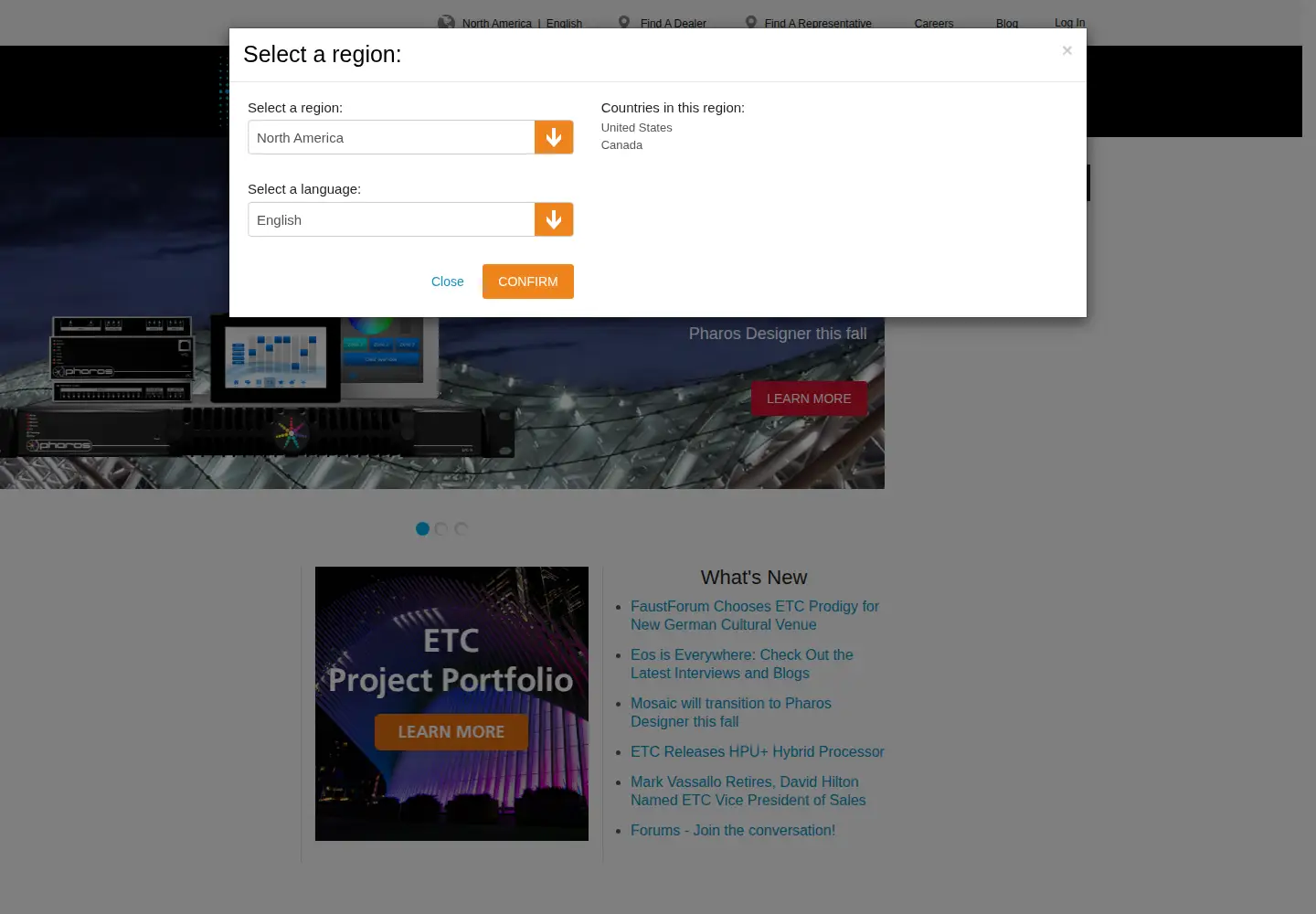Click Canada in countries list

[x=621, y=145]
